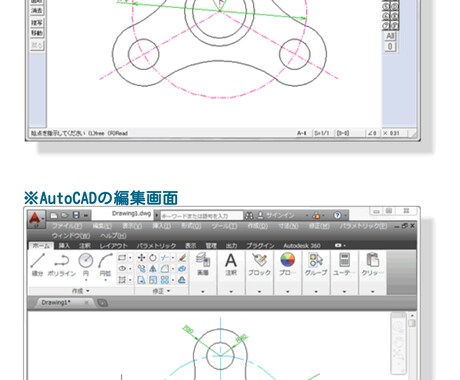Select the Move tool in 修正 panel
Image resolution: width=460 pixels, height=380 pixels.
coord(141,258)
